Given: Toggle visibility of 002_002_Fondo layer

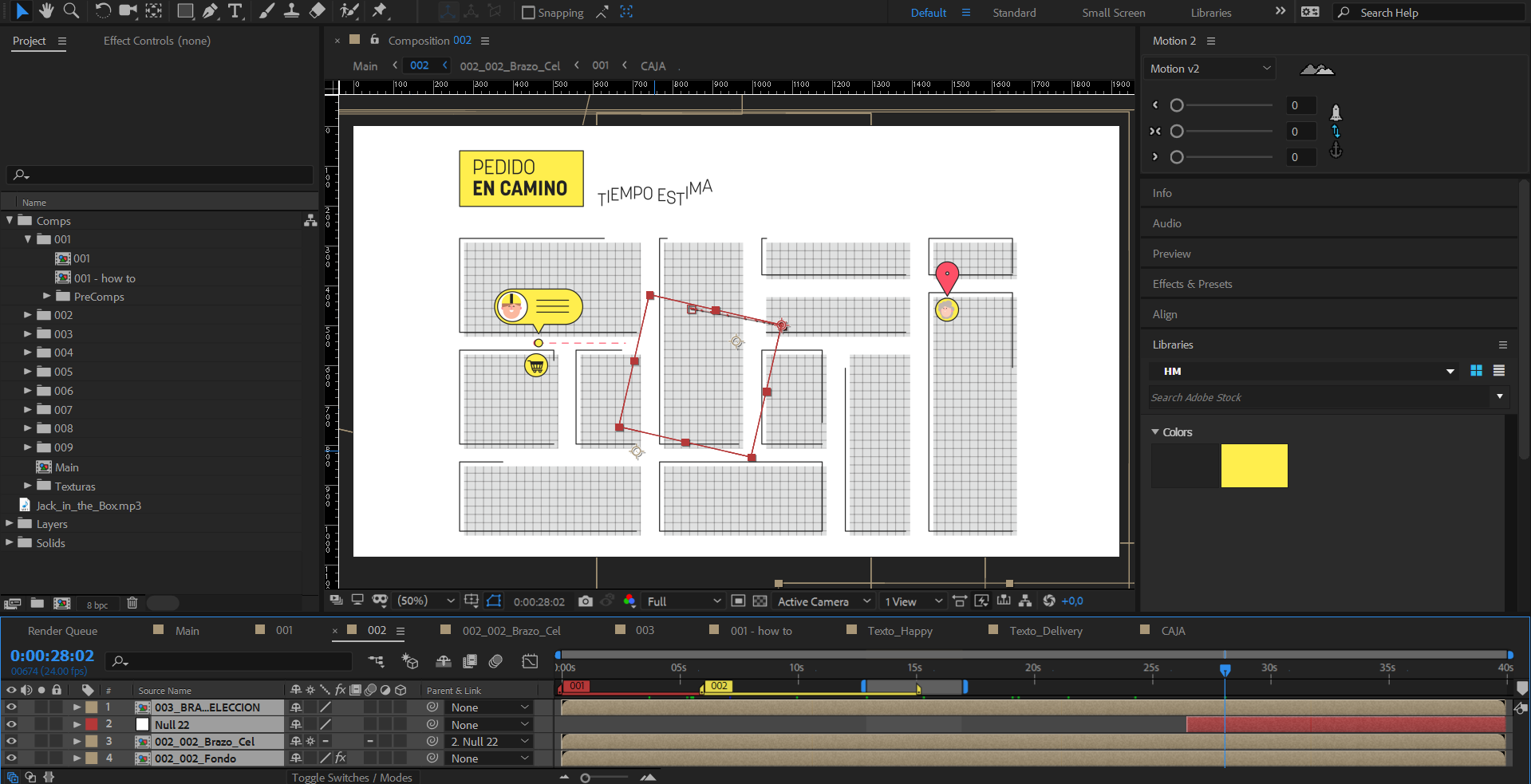Looking at the screenshot, I should (11, 758).
